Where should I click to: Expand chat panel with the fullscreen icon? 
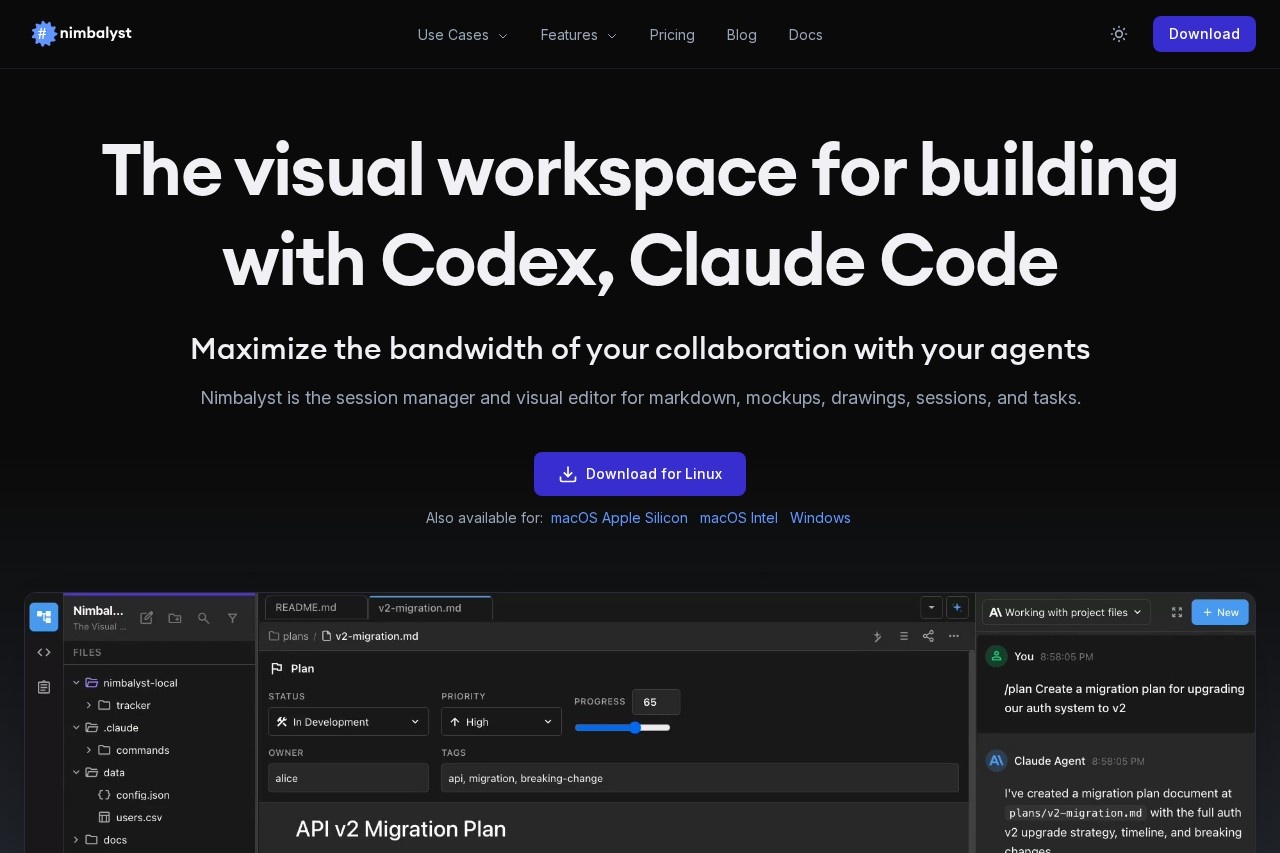[x=1177, y=612]
